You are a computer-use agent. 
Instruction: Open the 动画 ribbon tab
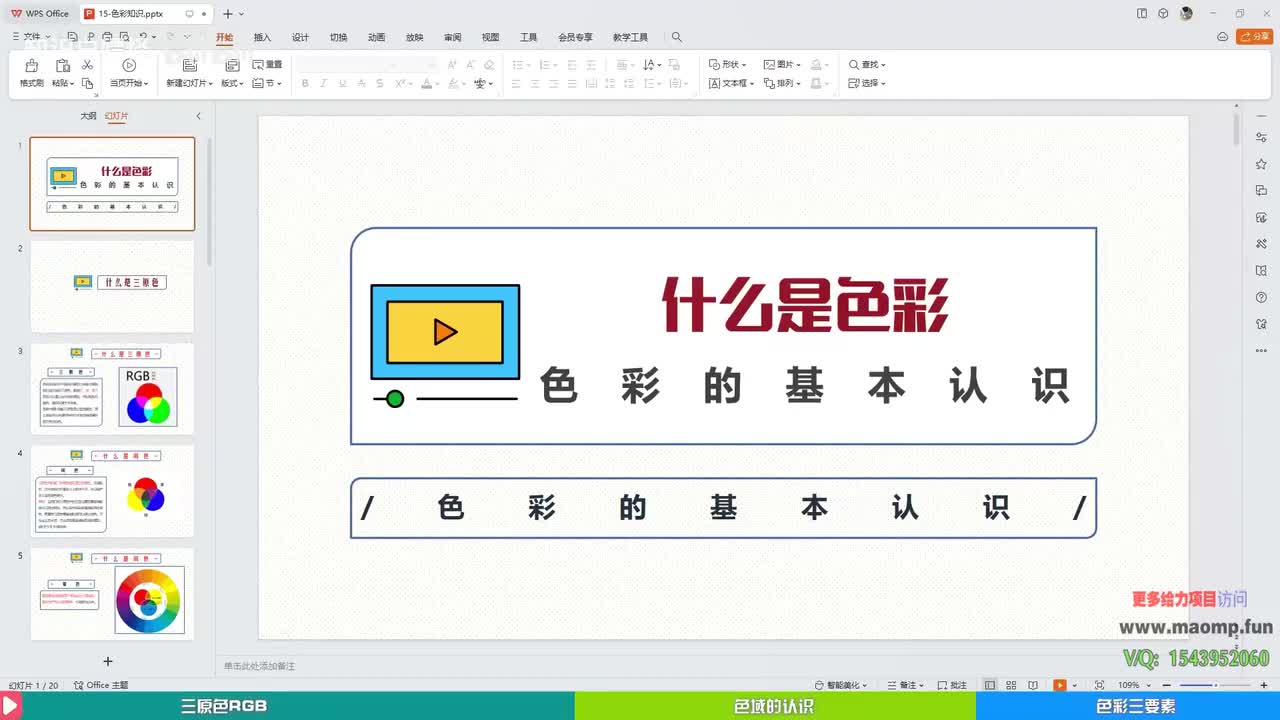376,37
